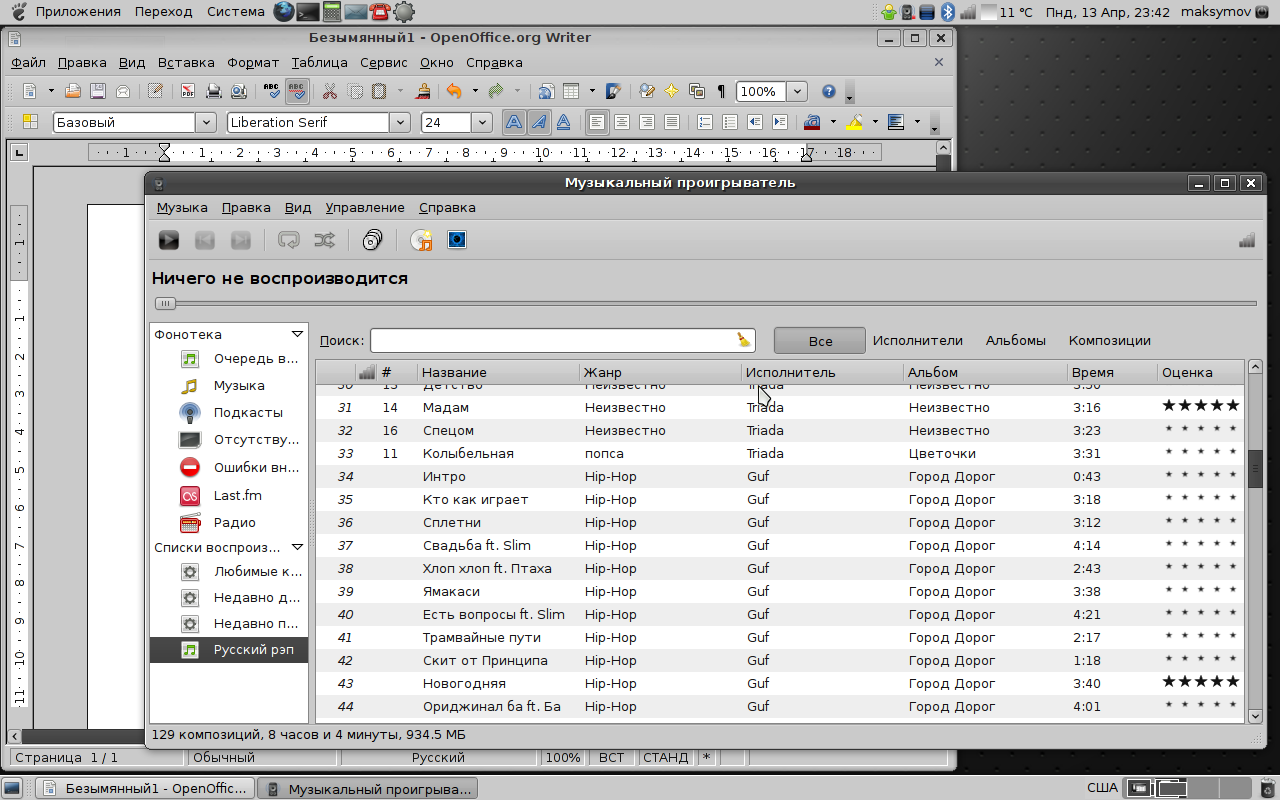The width and height of the screenshot is (1280, 800).
Task: Click the multiple-discs browse icon in player toolbar
Action: 373,240
